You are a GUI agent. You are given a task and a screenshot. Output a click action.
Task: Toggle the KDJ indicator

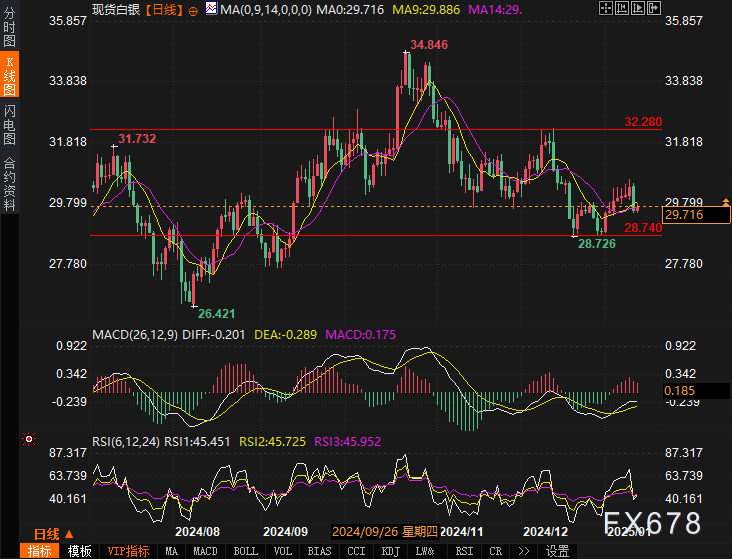click(x=391, y=551)
